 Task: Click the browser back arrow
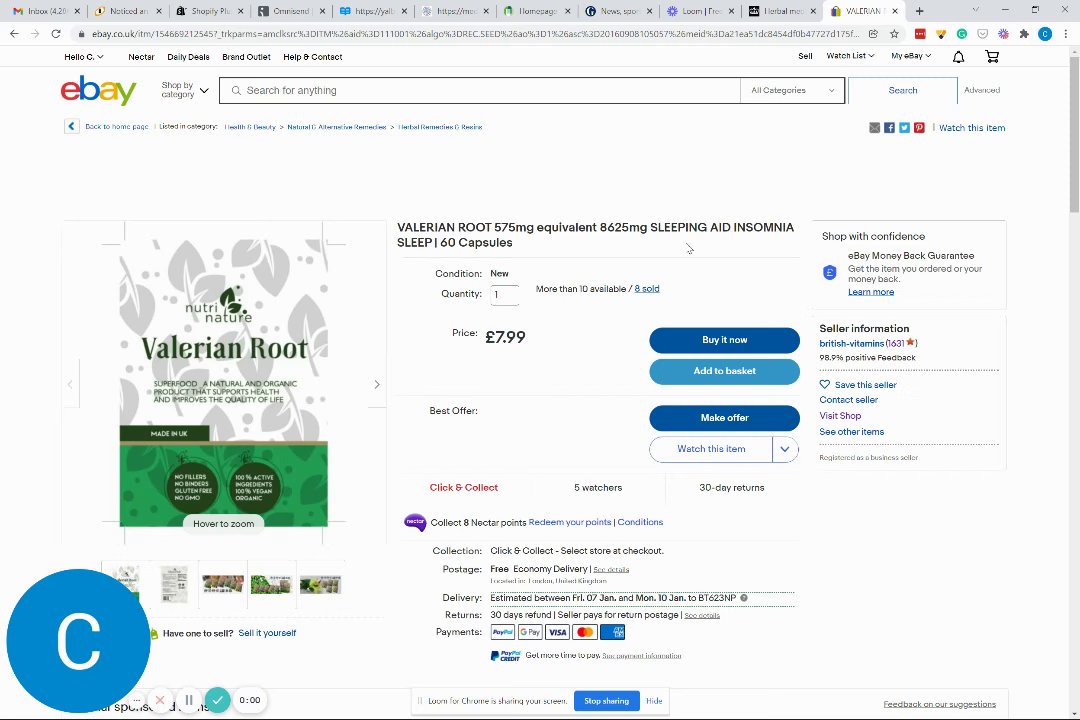pyautogui.click(x=14, y=33)
